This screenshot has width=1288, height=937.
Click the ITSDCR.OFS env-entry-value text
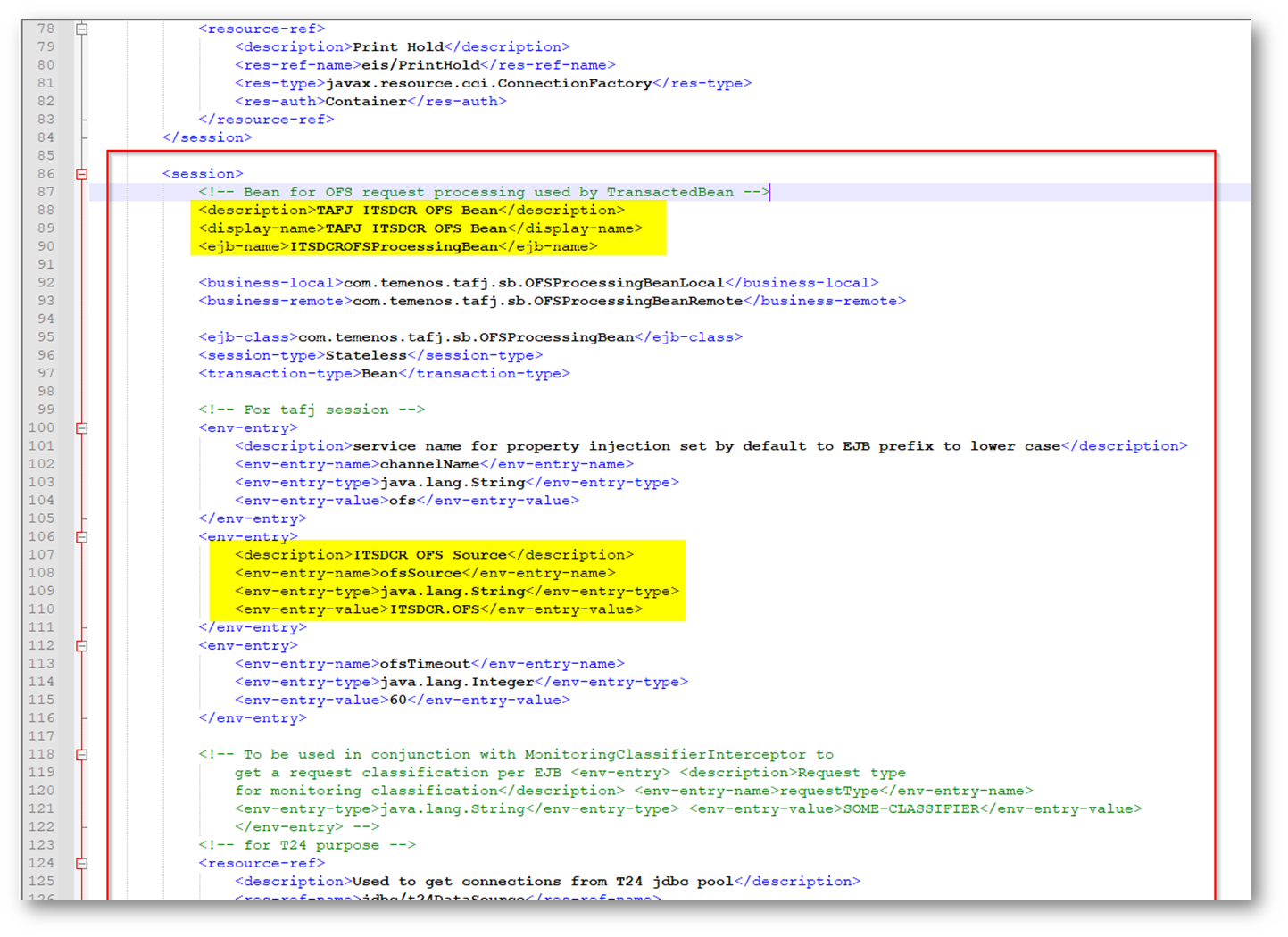[x=434, y=609]
